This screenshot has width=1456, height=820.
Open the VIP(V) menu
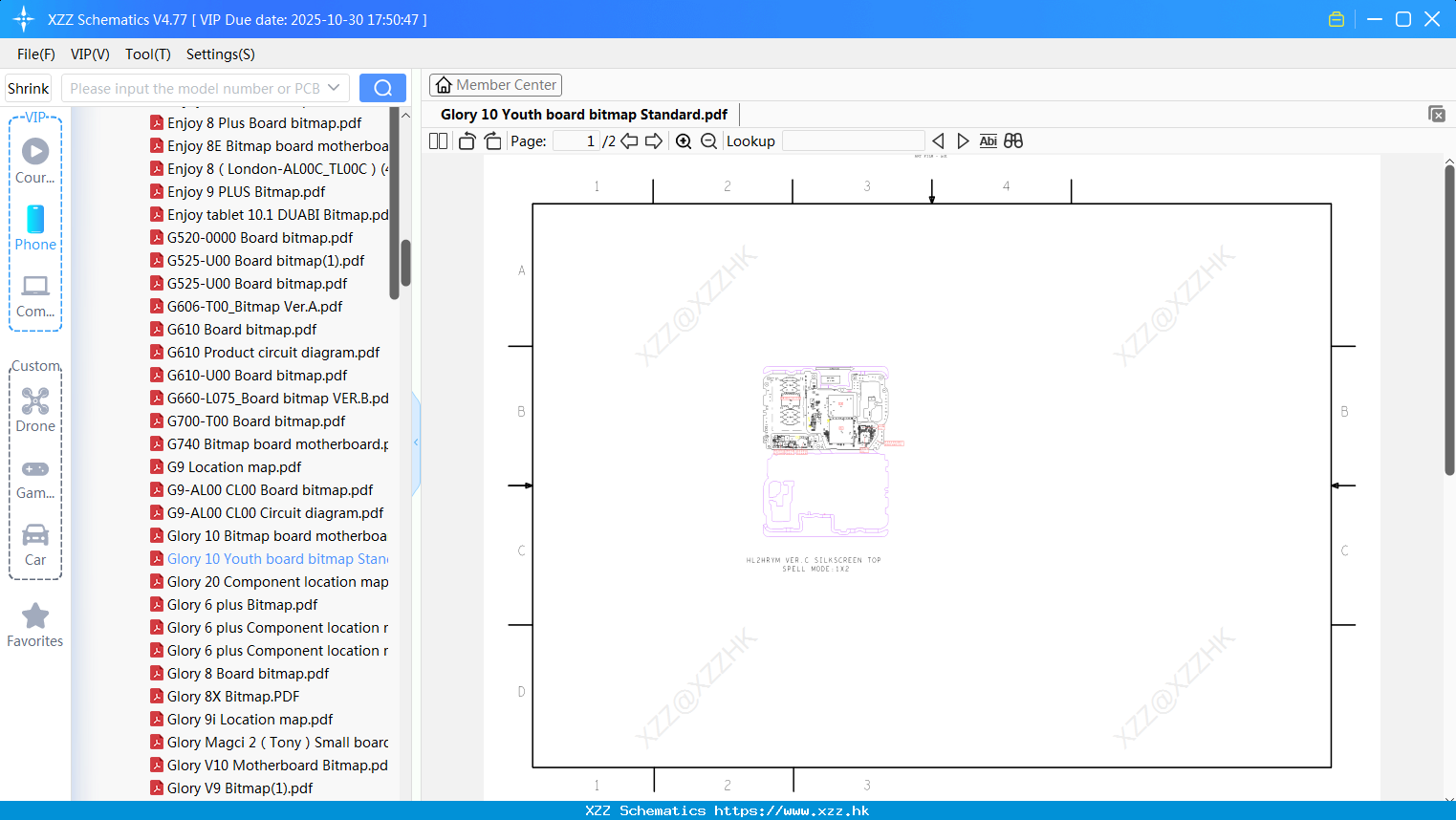(90, 54)
